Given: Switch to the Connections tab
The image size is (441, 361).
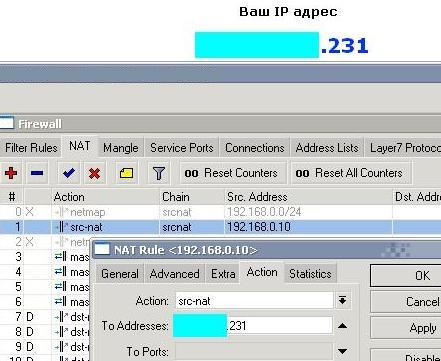Looking at the screenshot, I should click(255, 148).
